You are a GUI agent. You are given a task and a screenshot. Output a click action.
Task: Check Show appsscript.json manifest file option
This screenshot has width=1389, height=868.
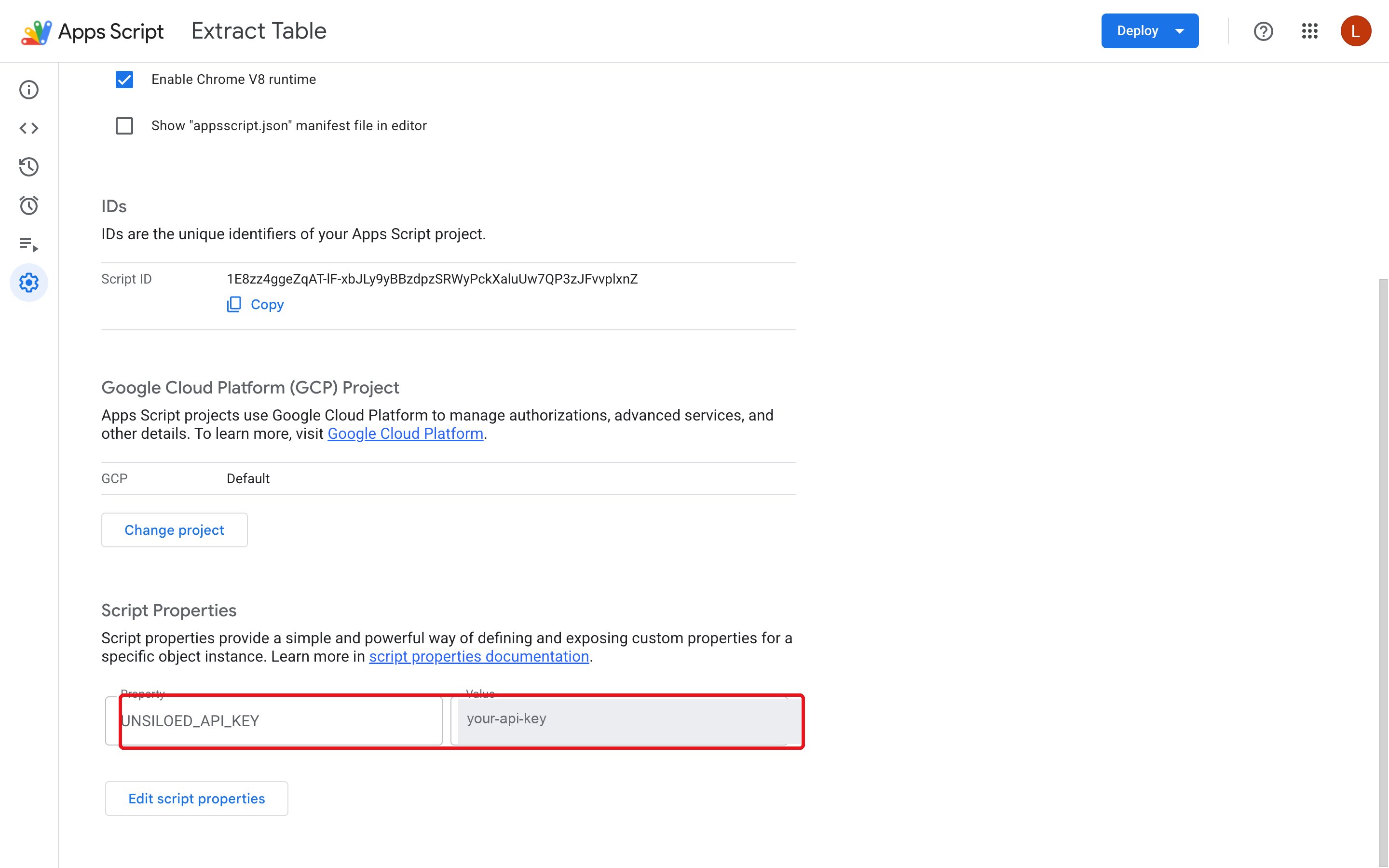click(x=124, y=126)
